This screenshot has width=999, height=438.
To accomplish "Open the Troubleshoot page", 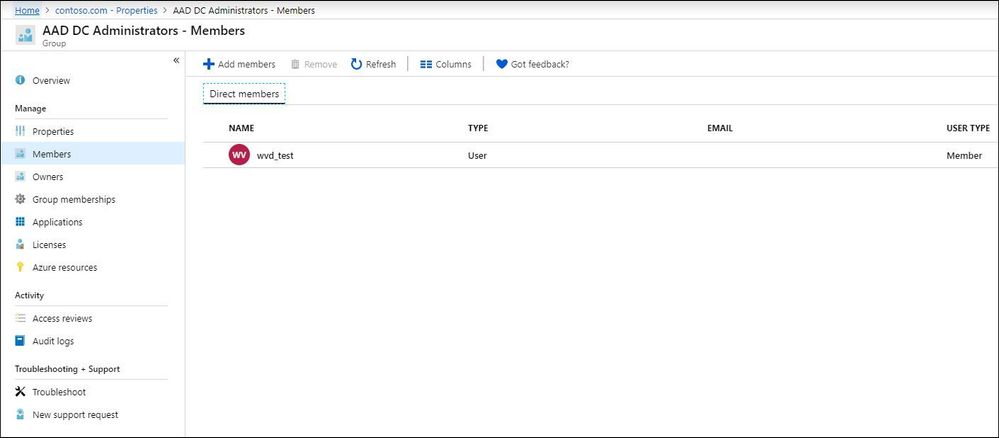I will pos(59,391).
